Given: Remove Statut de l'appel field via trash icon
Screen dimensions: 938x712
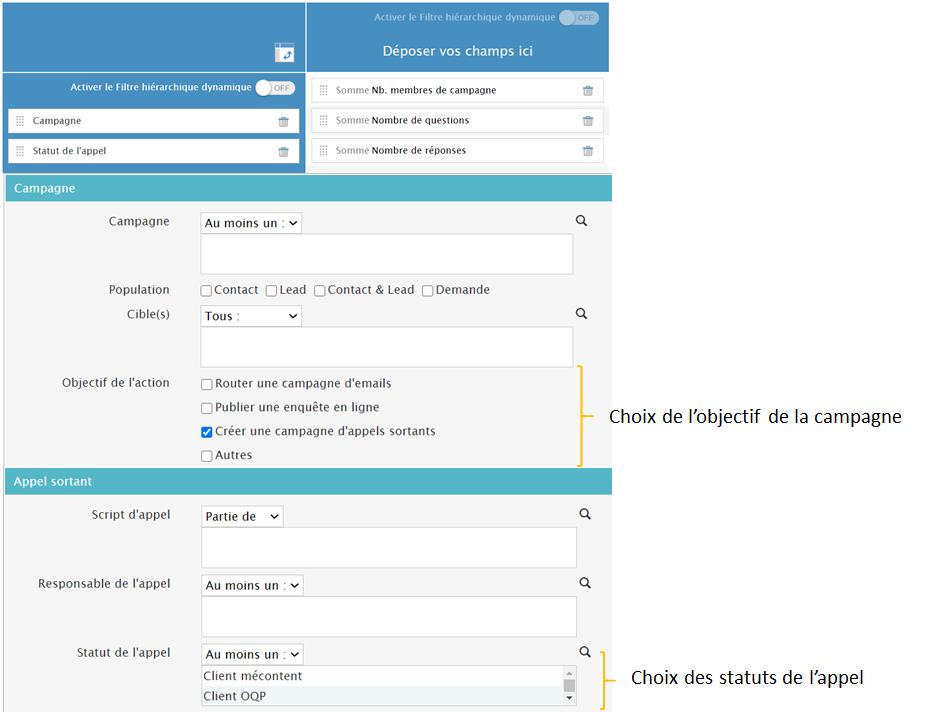Looking at the screenshot, I should click(x=283, y=152).
